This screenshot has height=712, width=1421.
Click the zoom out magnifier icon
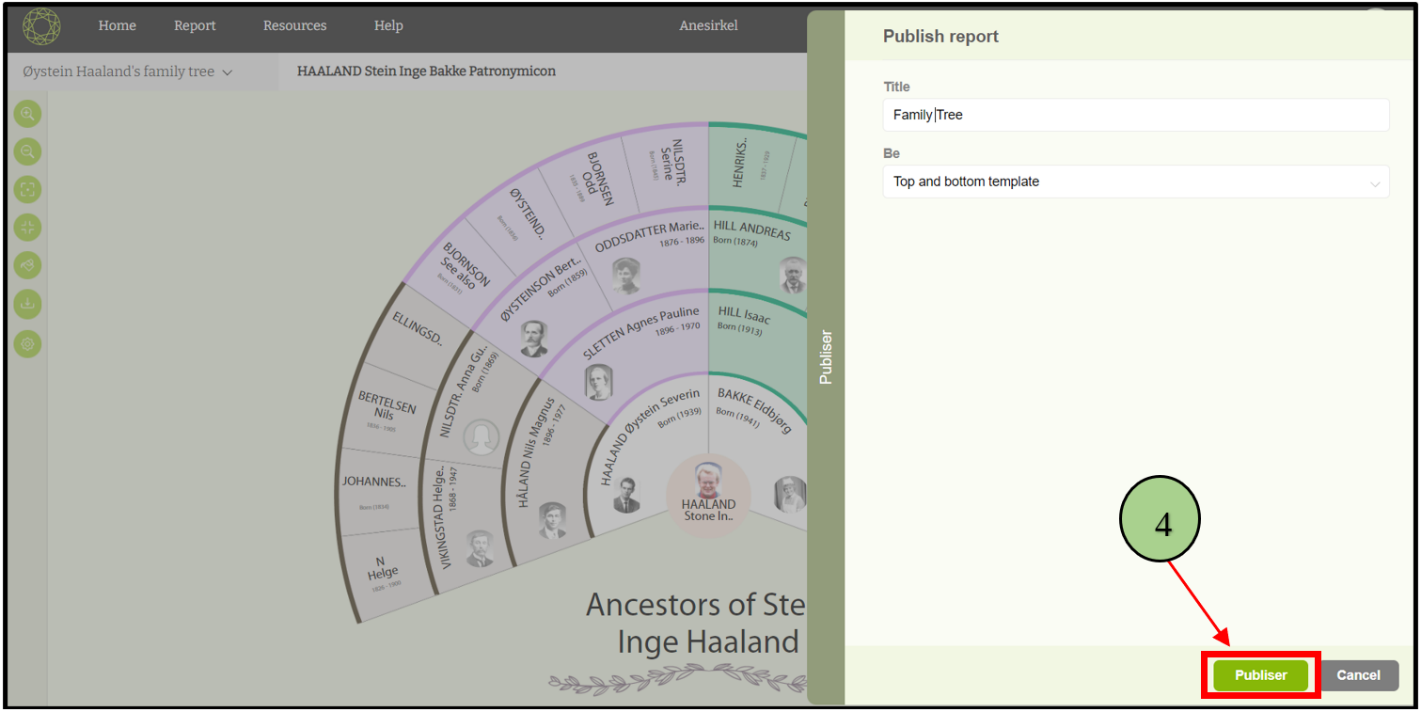pos(28,152)
